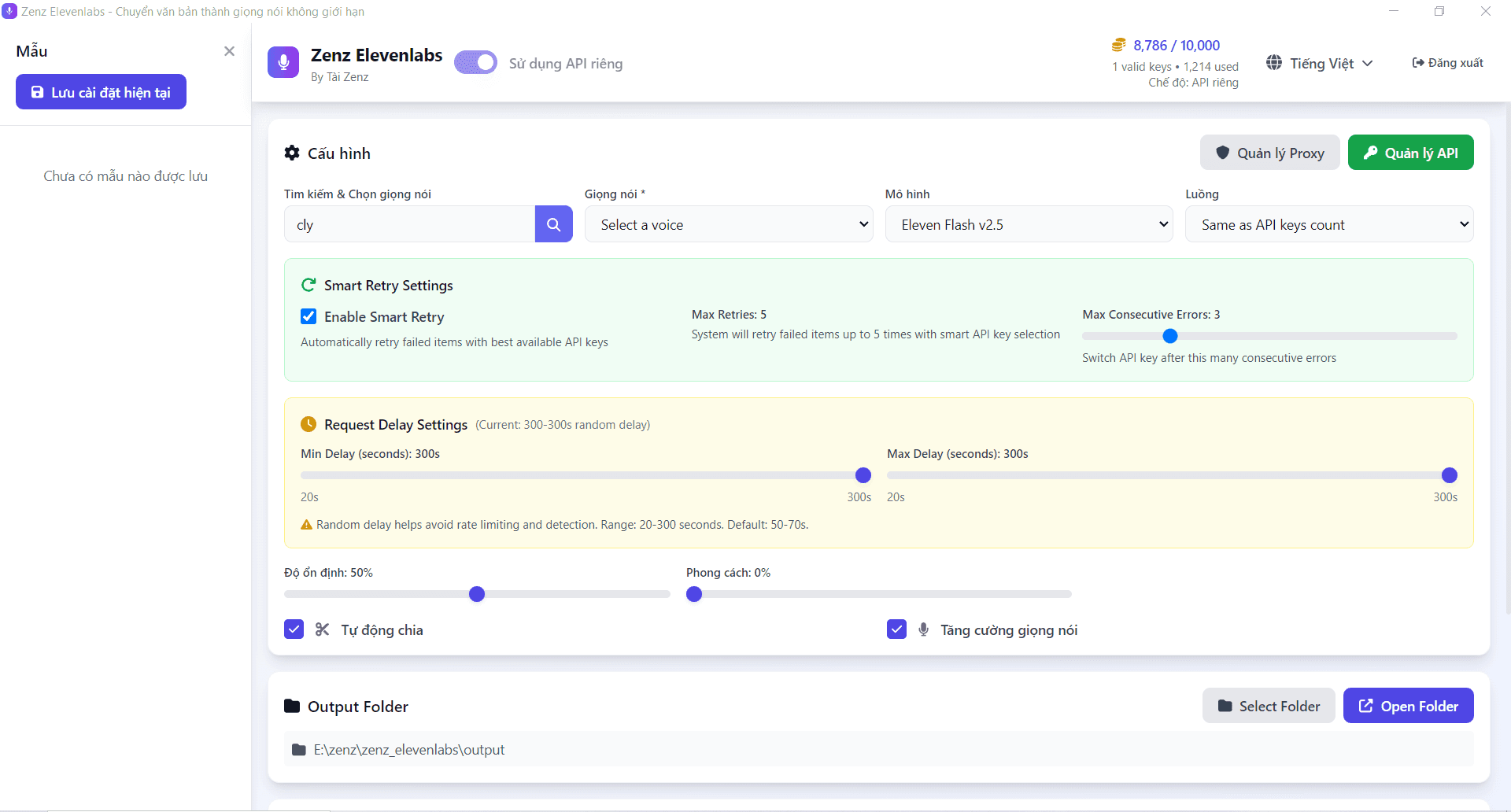
Task: Uncheck the Tự động chia checkbox
Action: pyautogui.click(x=294, y=629)
